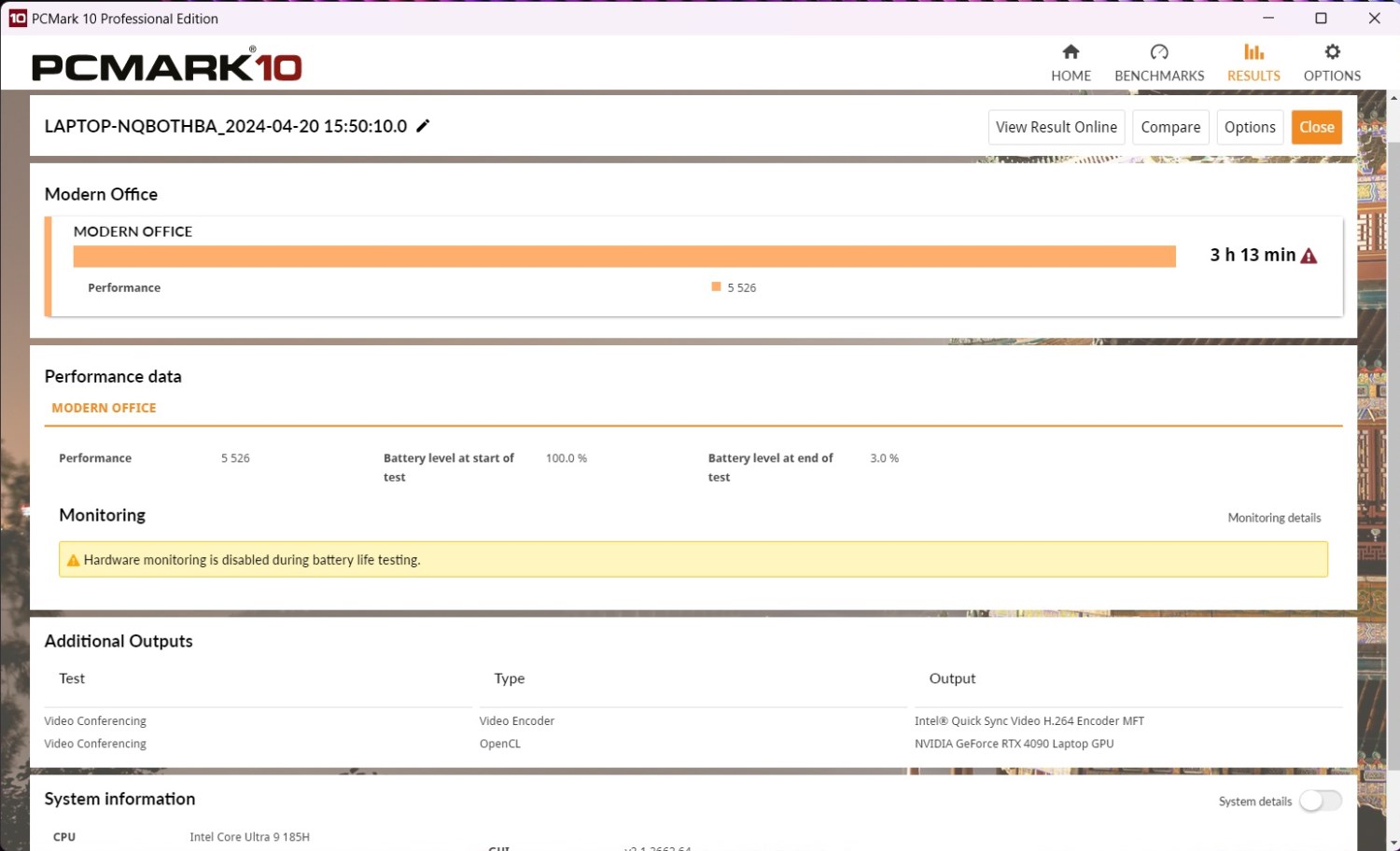This screenshot has height=851, width=1400.
Task: Select the MODERN OFFICE performance data tab
Action: (104, 408)
